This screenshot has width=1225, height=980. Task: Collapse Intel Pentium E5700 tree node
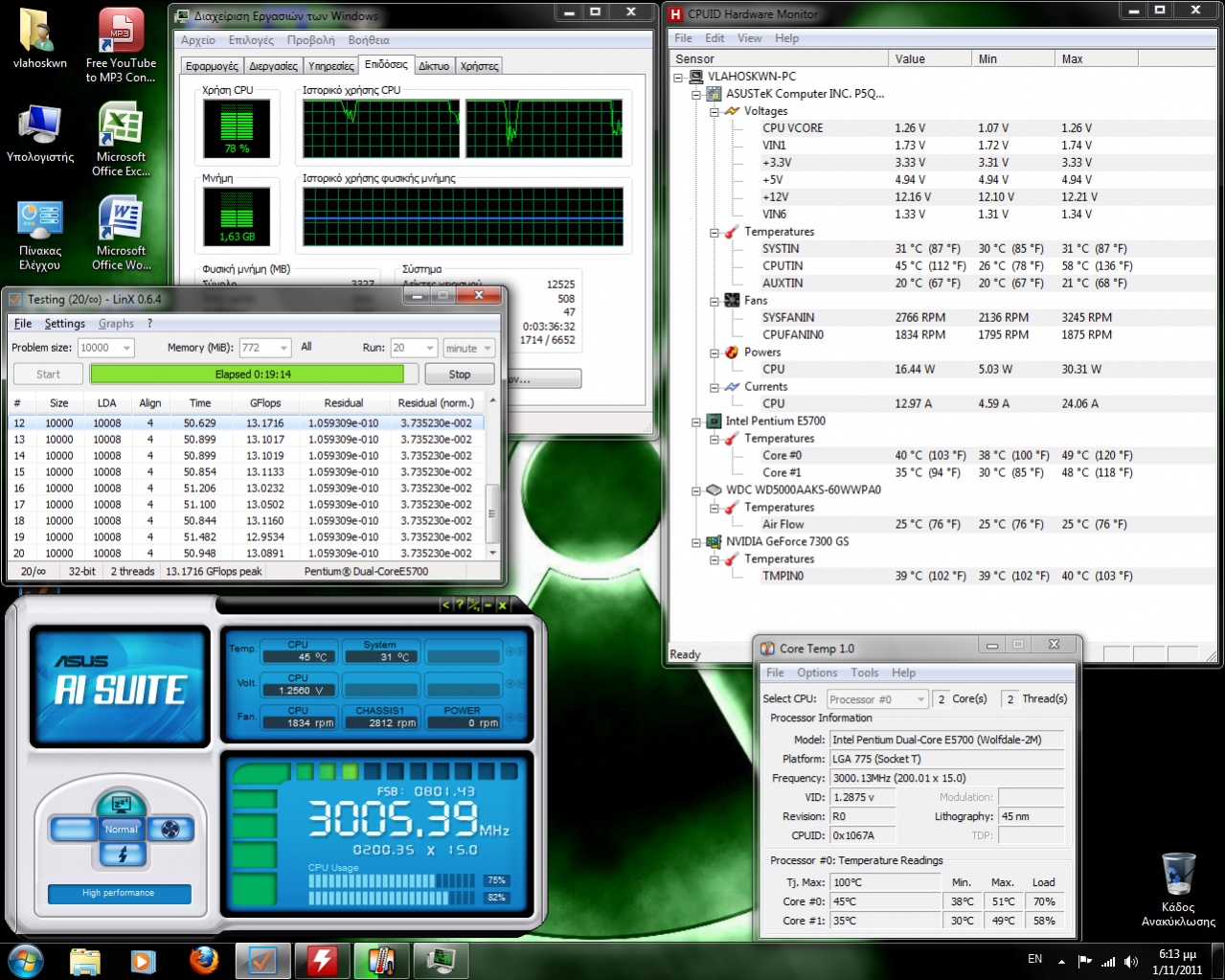[x=696, y=422]
